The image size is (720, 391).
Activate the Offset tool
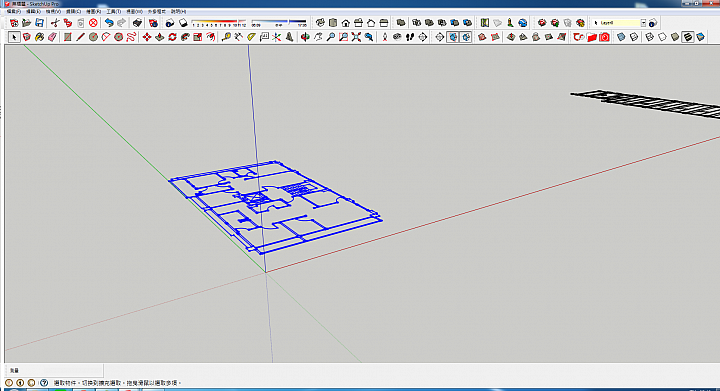coord(211,37)
